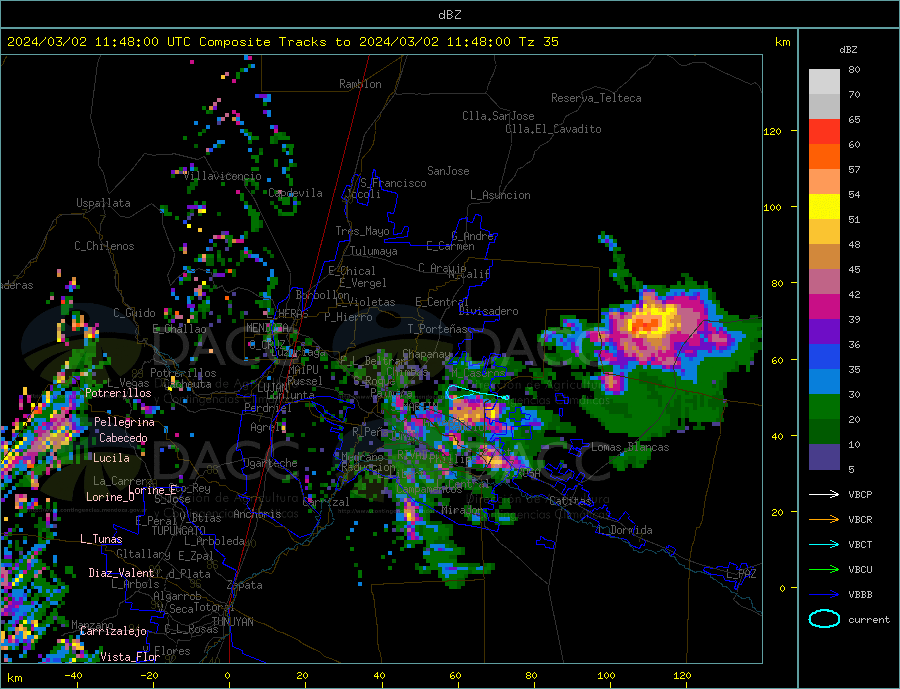Click the orange VBCR arrow legend icon

coord(824,519)
